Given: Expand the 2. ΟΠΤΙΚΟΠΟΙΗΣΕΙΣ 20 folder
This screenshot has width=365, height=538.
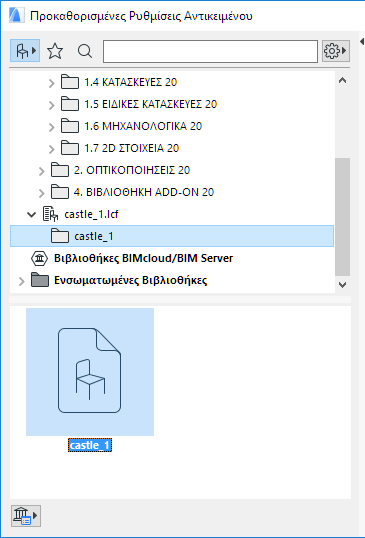Looking at the screenshot, I should [x=42, y=171].
